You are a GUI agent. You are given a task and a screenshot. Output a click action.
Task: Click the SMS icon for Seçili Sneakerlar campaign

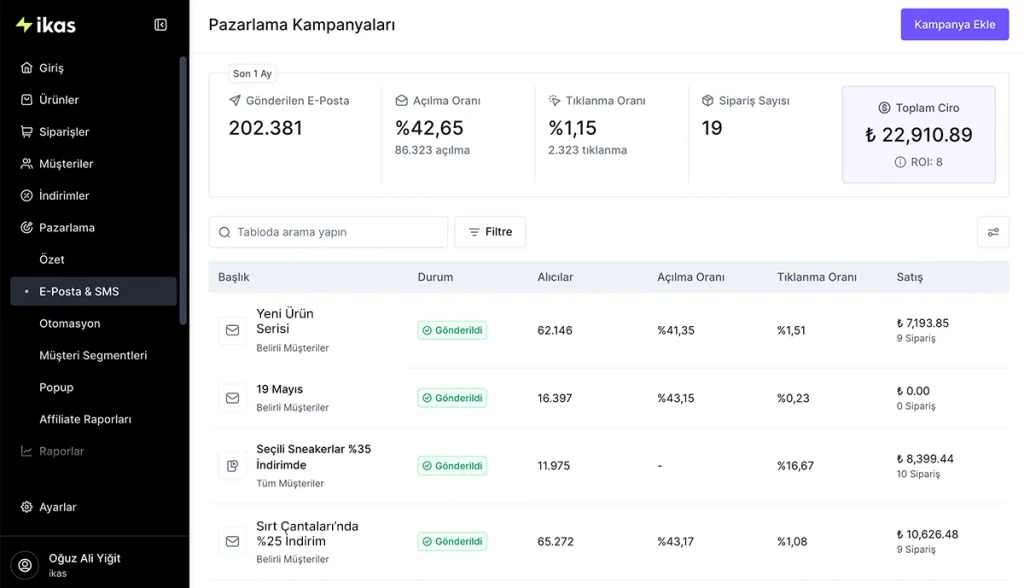(232, 466)
